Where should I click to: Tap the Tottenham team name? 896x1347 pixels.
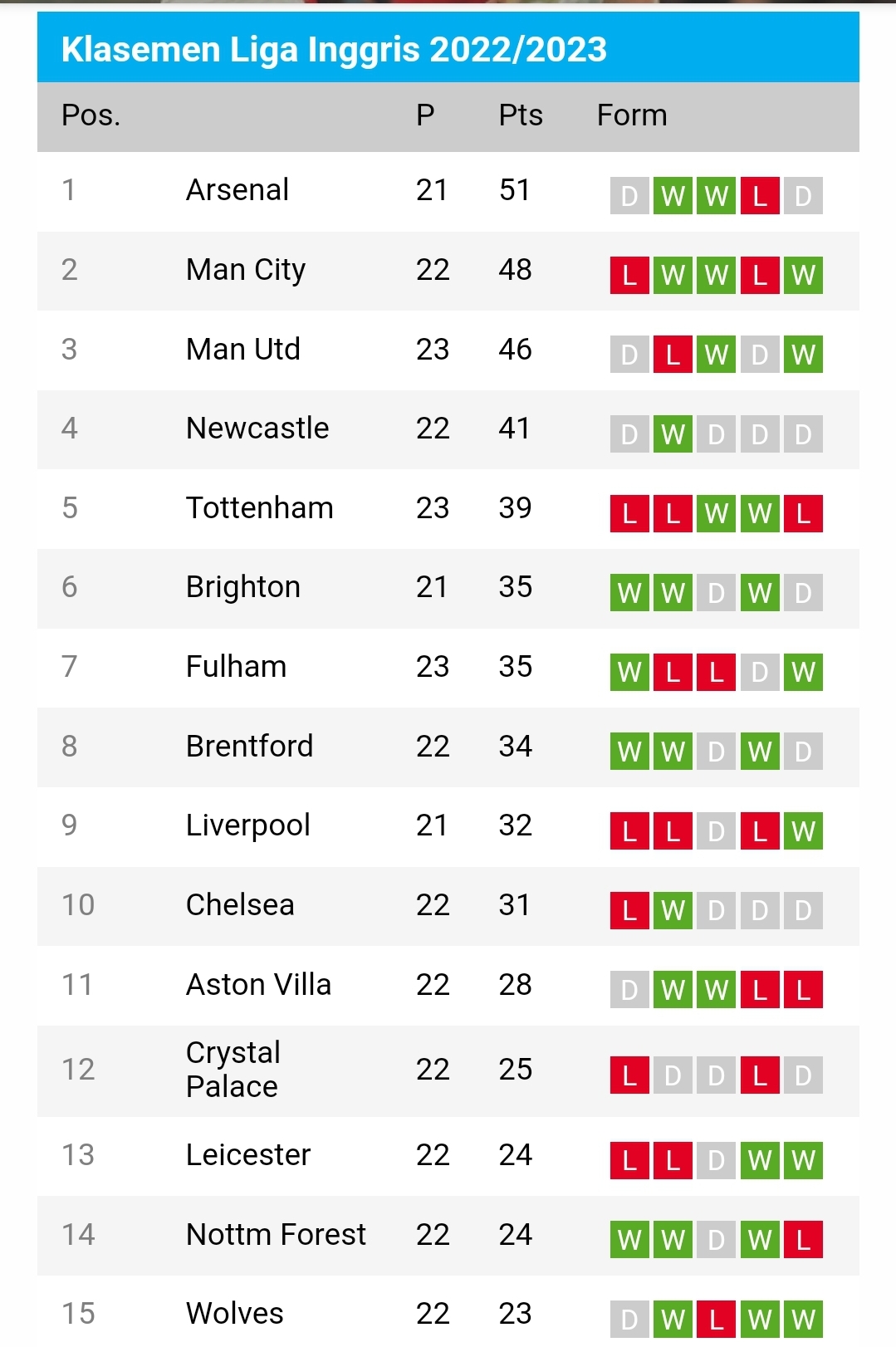point(260,508)
